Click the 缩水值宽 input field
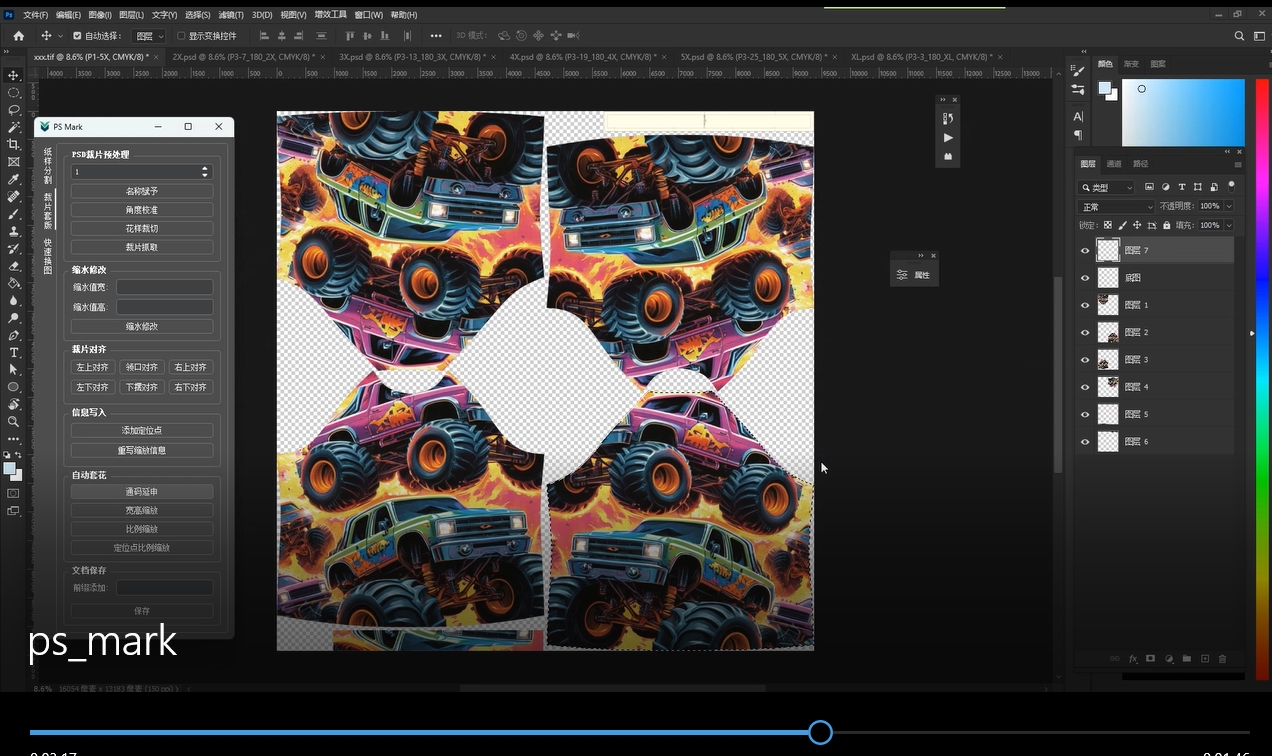This screenshot has width=1272, height=756. [x=164, y=287]
